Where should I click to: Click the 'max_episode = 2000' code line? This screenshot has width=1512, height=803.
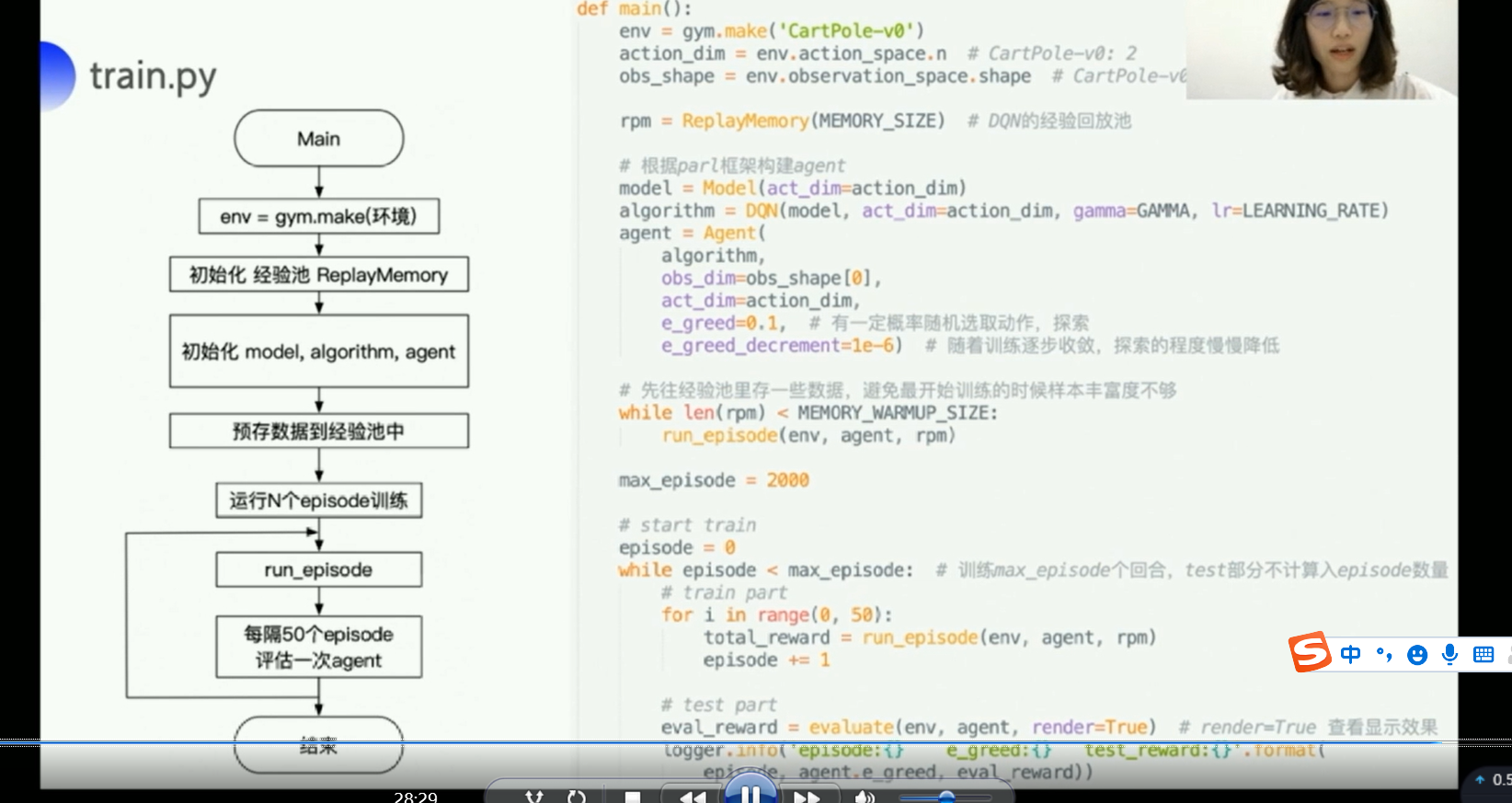(x=714, y=480)
